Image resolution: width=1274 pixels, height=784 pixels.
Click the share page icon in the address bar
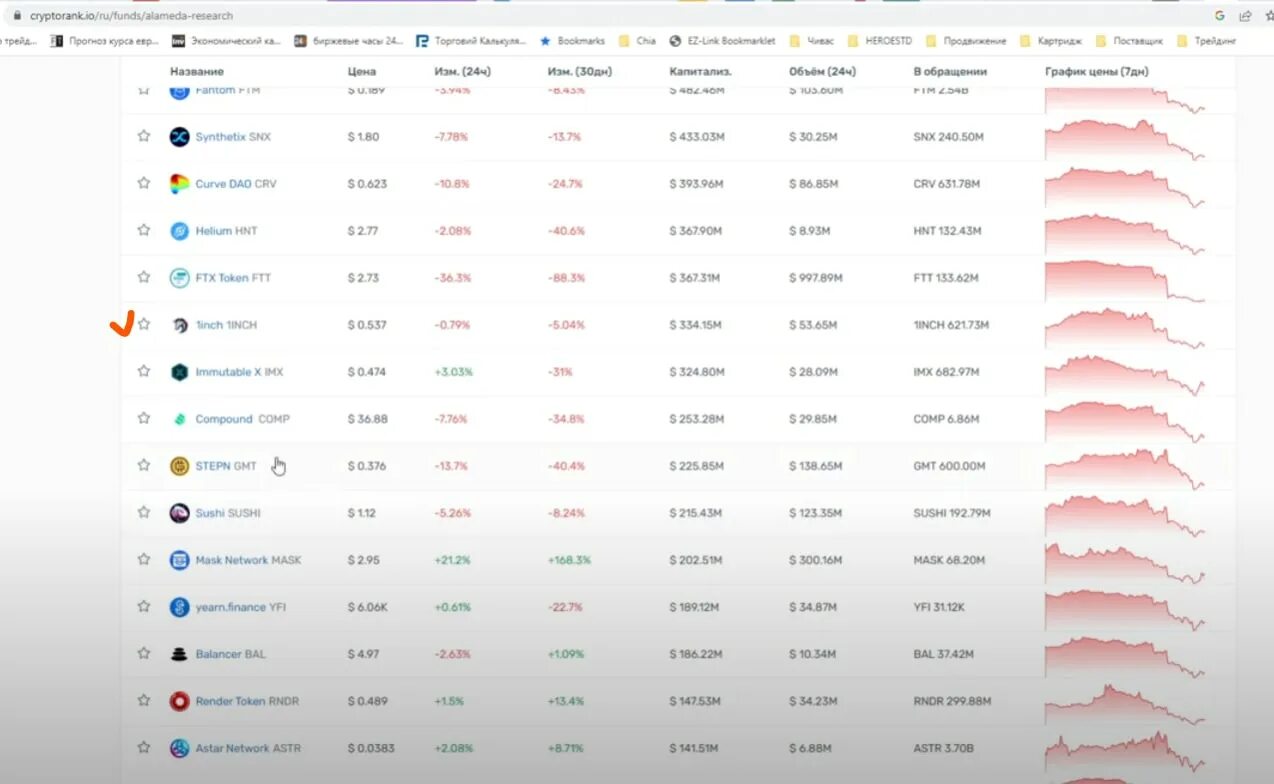(1245, 16)
